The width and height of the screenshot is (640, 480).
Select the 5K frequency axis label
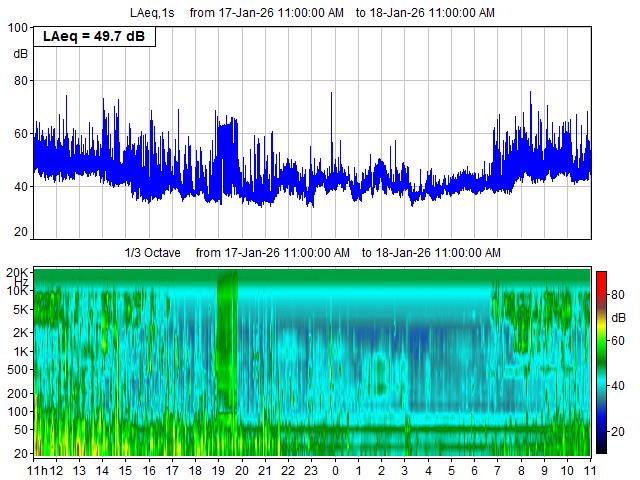coord(21,311)
